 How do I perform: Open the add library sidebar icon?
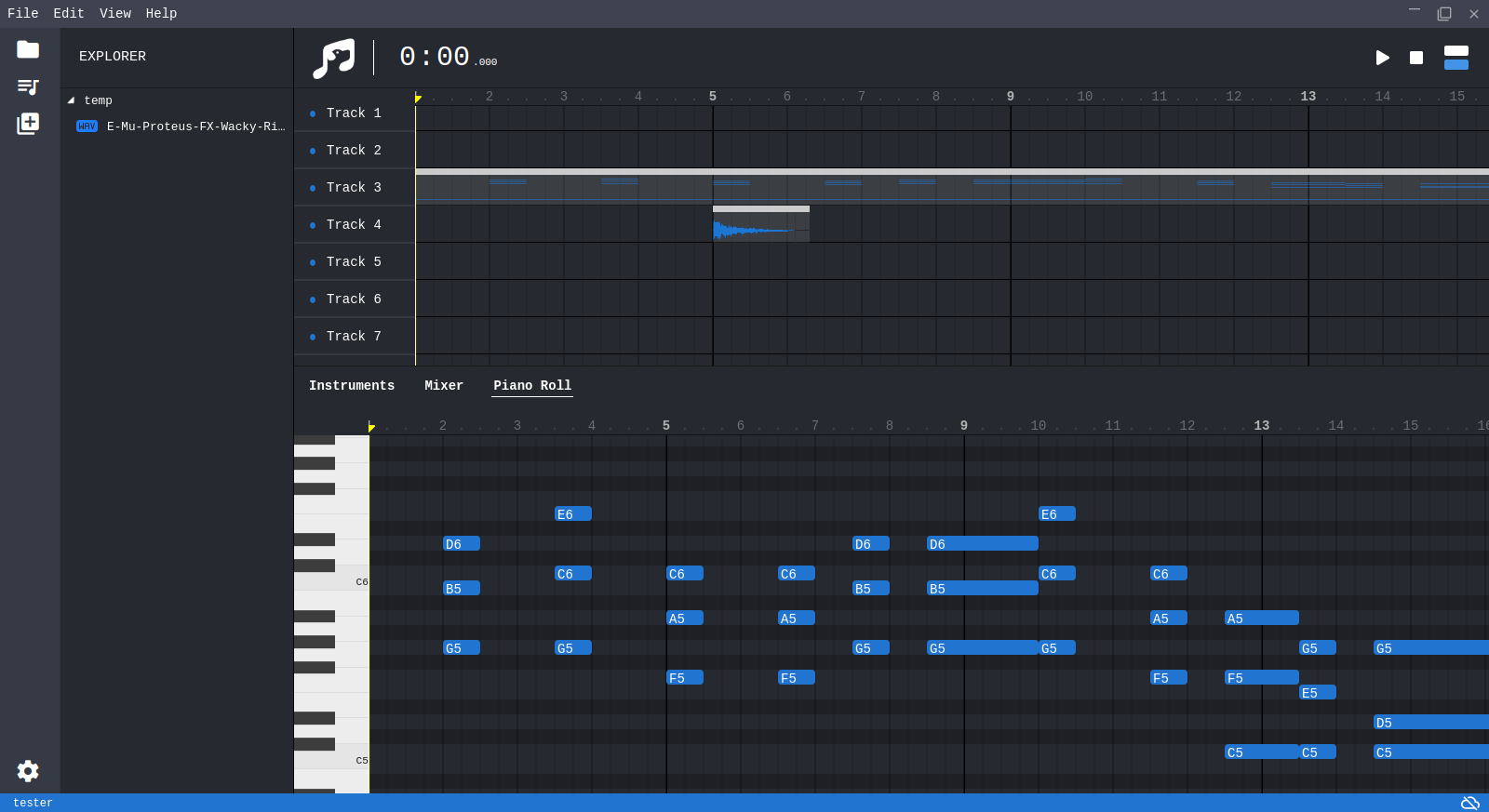[x=28, y=124]
